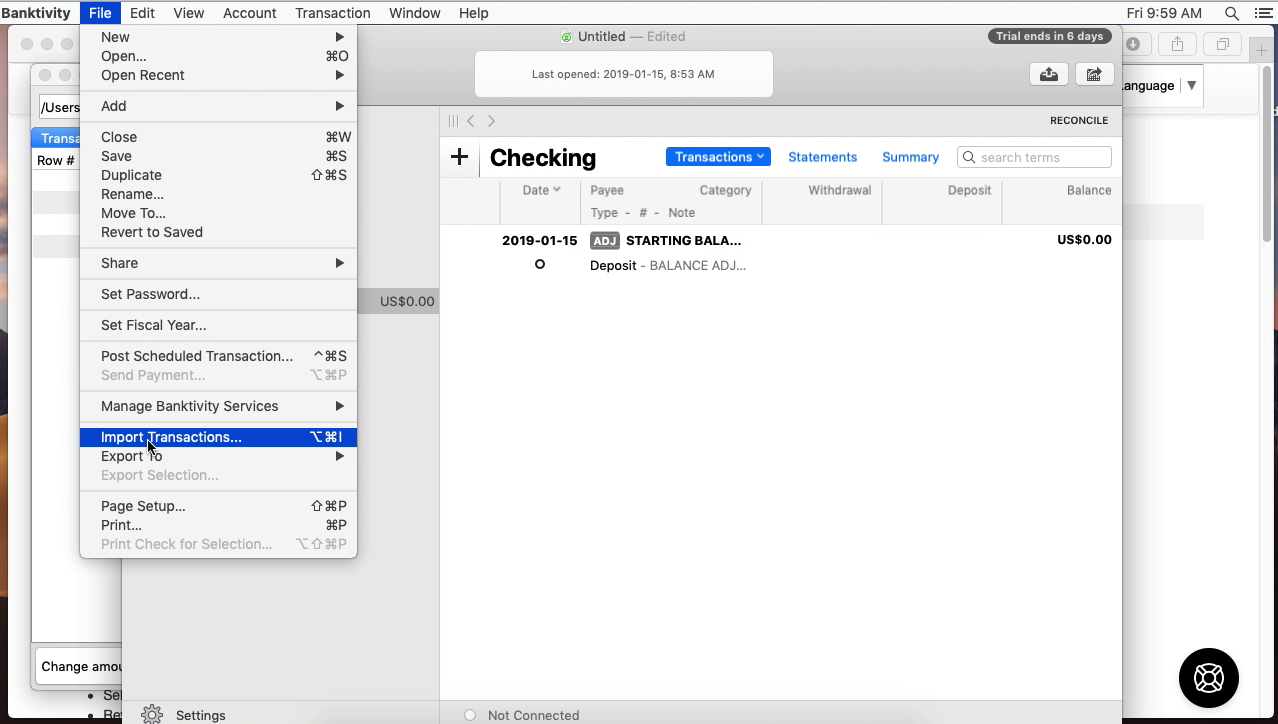Navigate forward with right chevron
This screenshot has height=724, width=1278.
[x=491, y=121]
